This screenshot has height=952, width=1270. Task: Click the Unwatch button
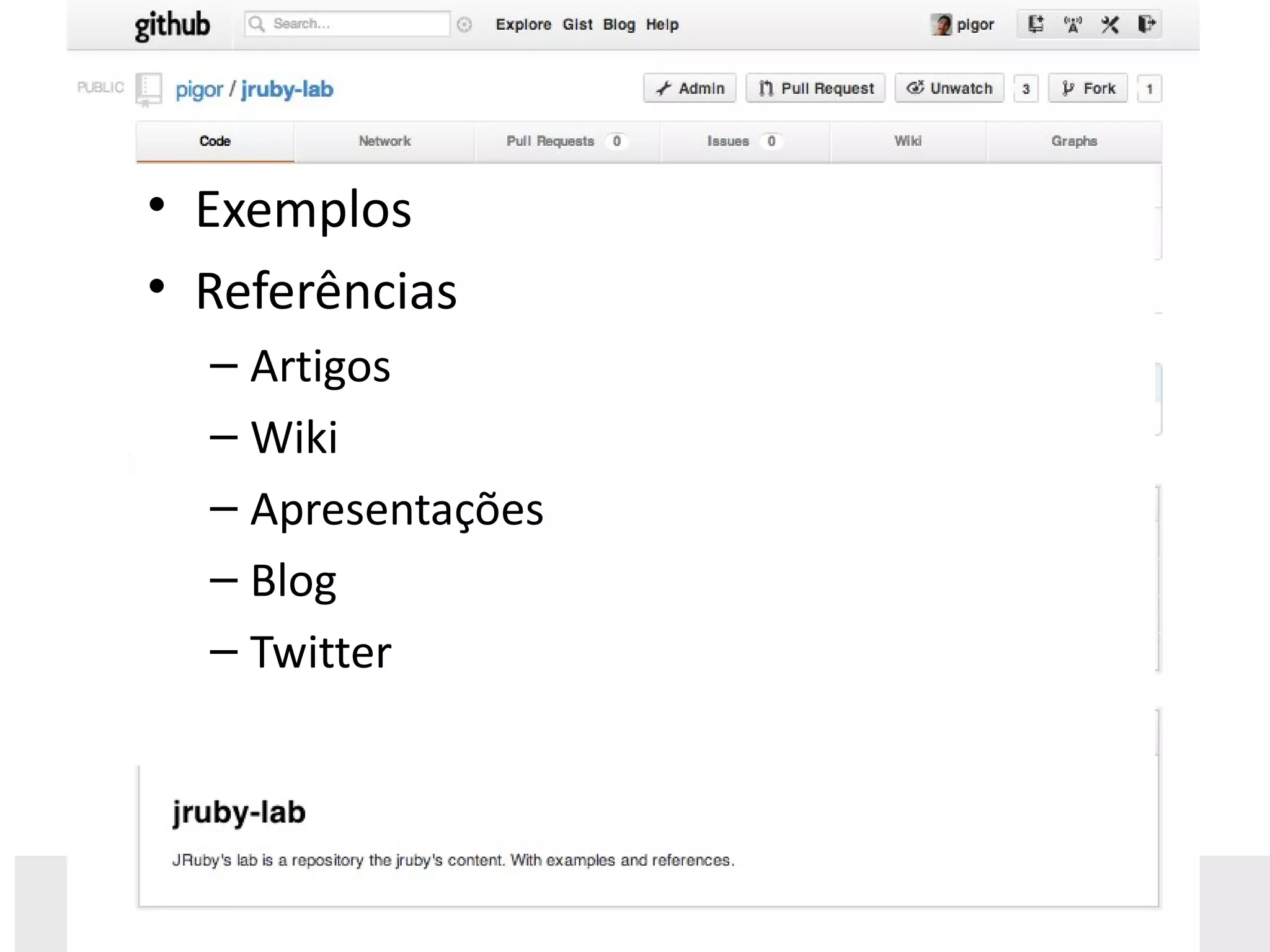tap(949, 88)
